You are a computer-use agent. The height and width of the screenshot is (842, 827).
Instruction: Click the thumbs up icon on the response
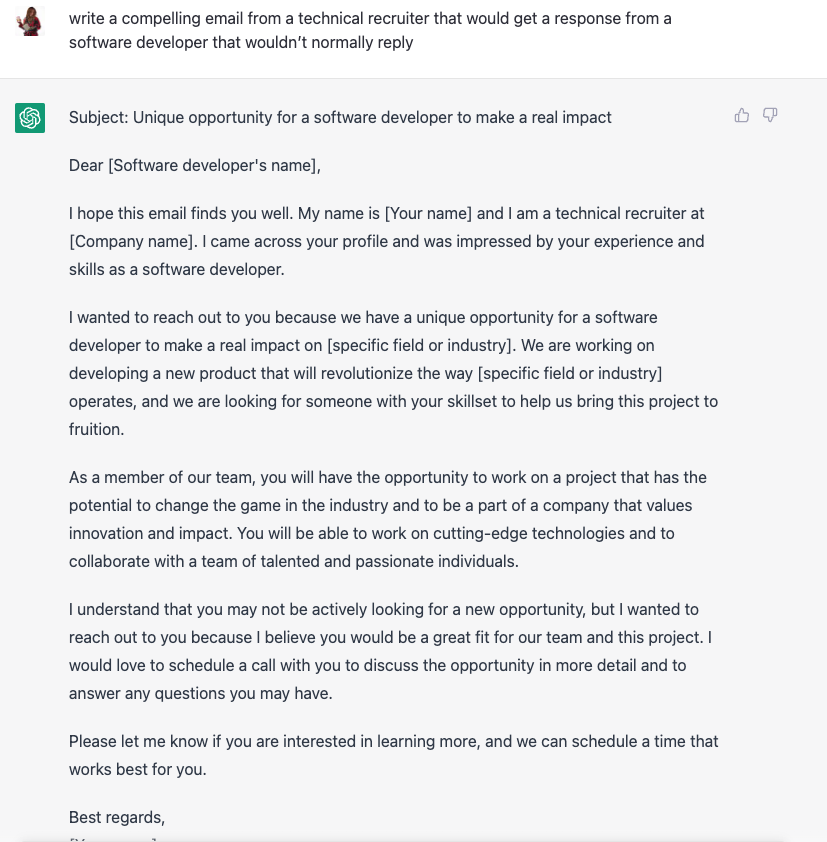(742, 115)
